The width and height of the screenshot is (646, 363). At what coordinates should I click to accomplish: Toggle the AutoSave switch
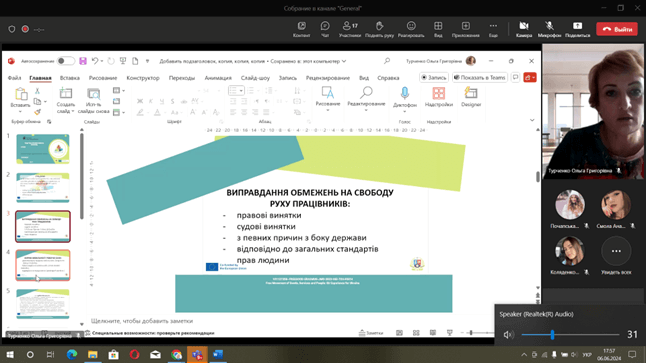coord(66,61)
